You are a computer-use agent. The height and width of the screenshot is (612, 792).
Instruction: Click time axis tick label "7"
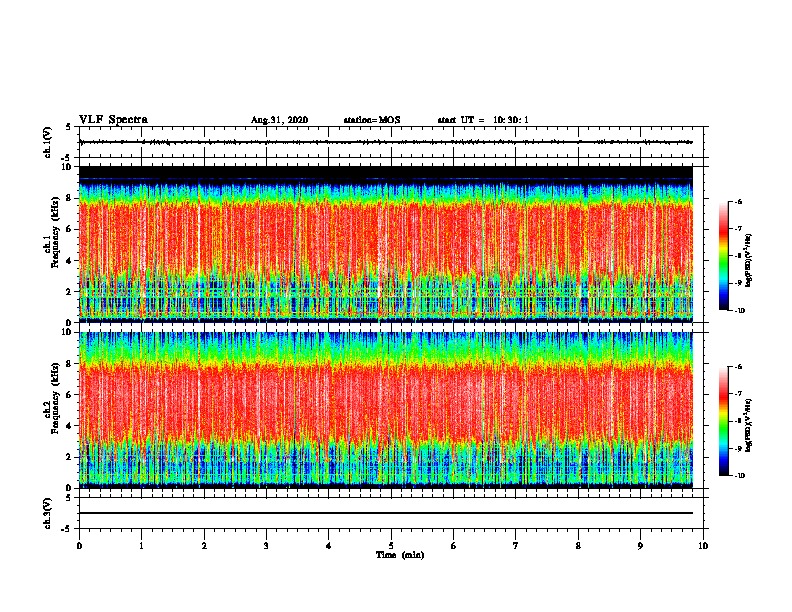[x=516, y=546]
